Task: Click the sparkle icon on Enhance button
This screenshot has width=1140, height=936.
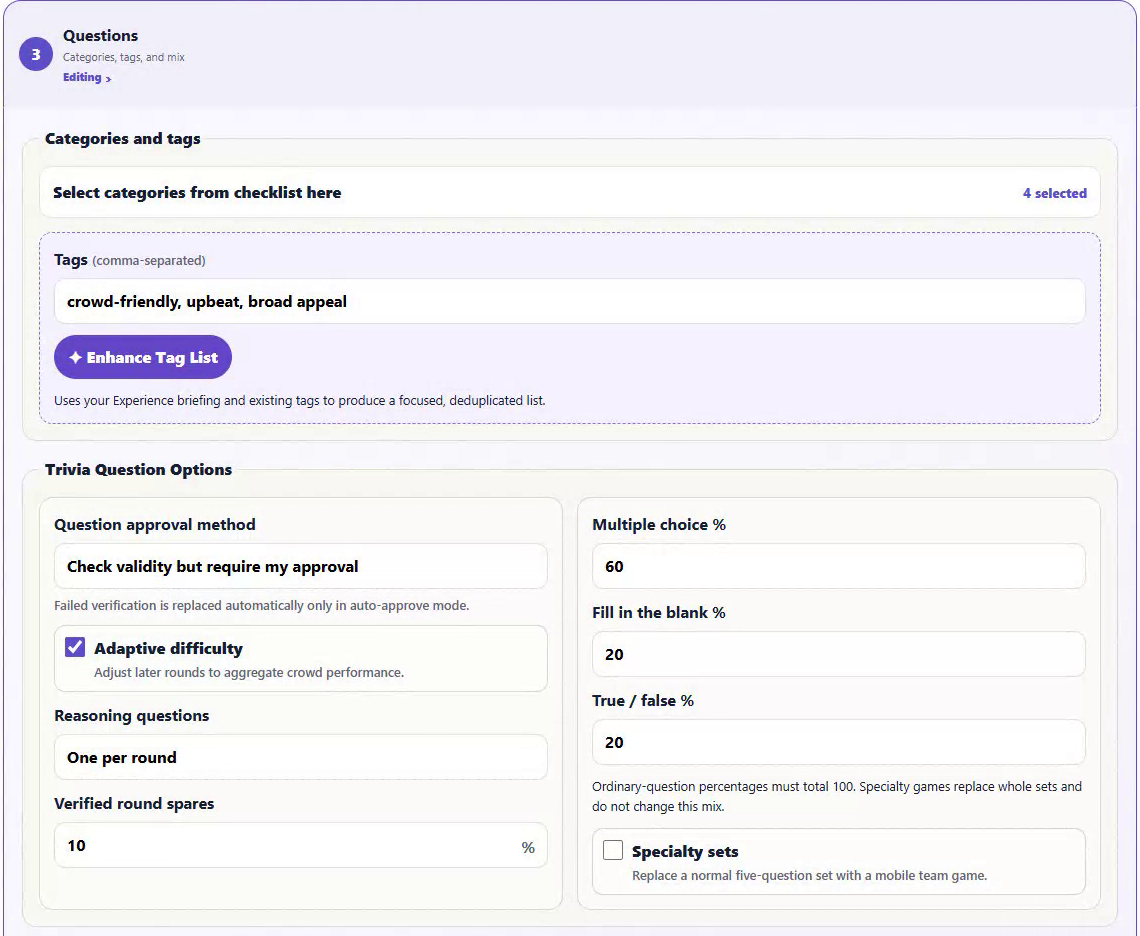Action: [x=75, y=357]
